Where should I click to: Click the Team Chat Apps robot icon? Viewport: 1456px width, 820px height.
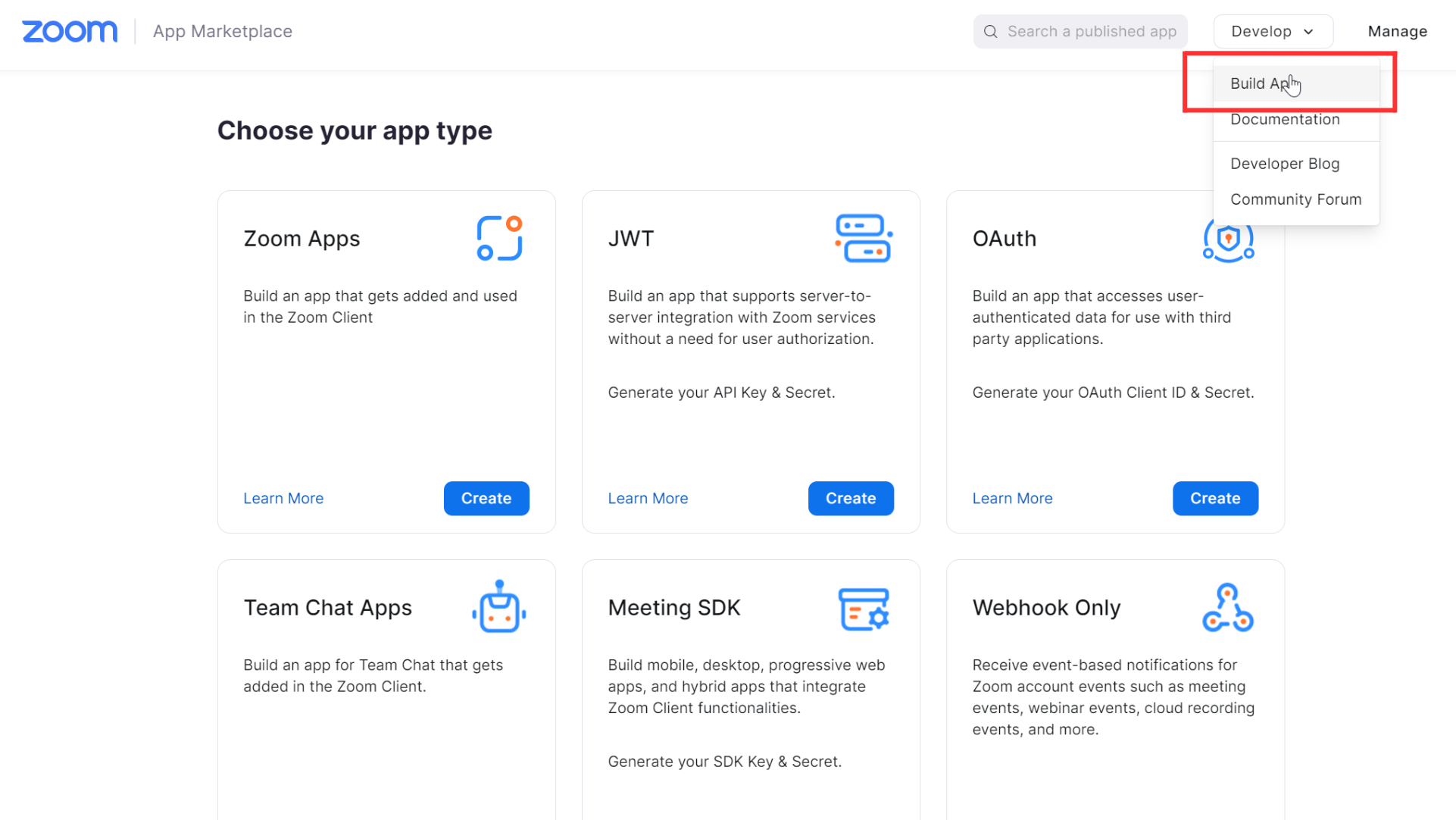point(499,607)
